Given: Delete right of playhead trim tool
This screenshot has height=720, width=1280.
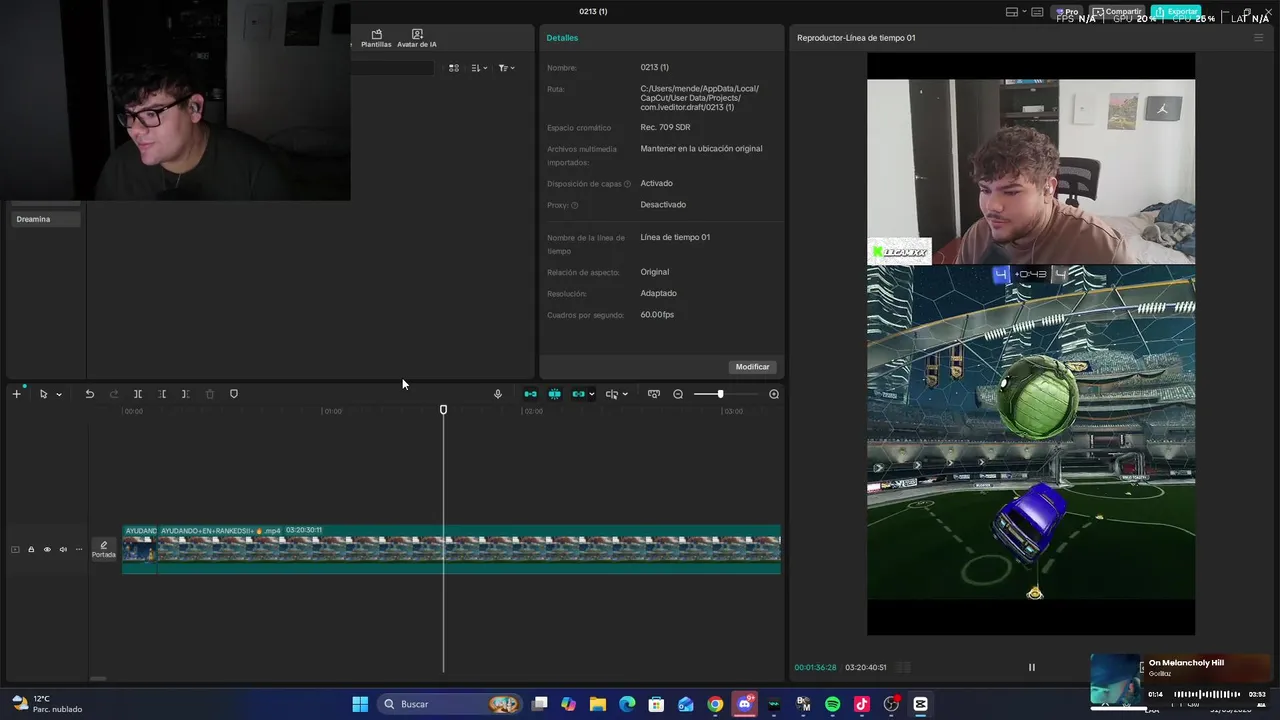Looking at the screenshot, I should point(185,394).
